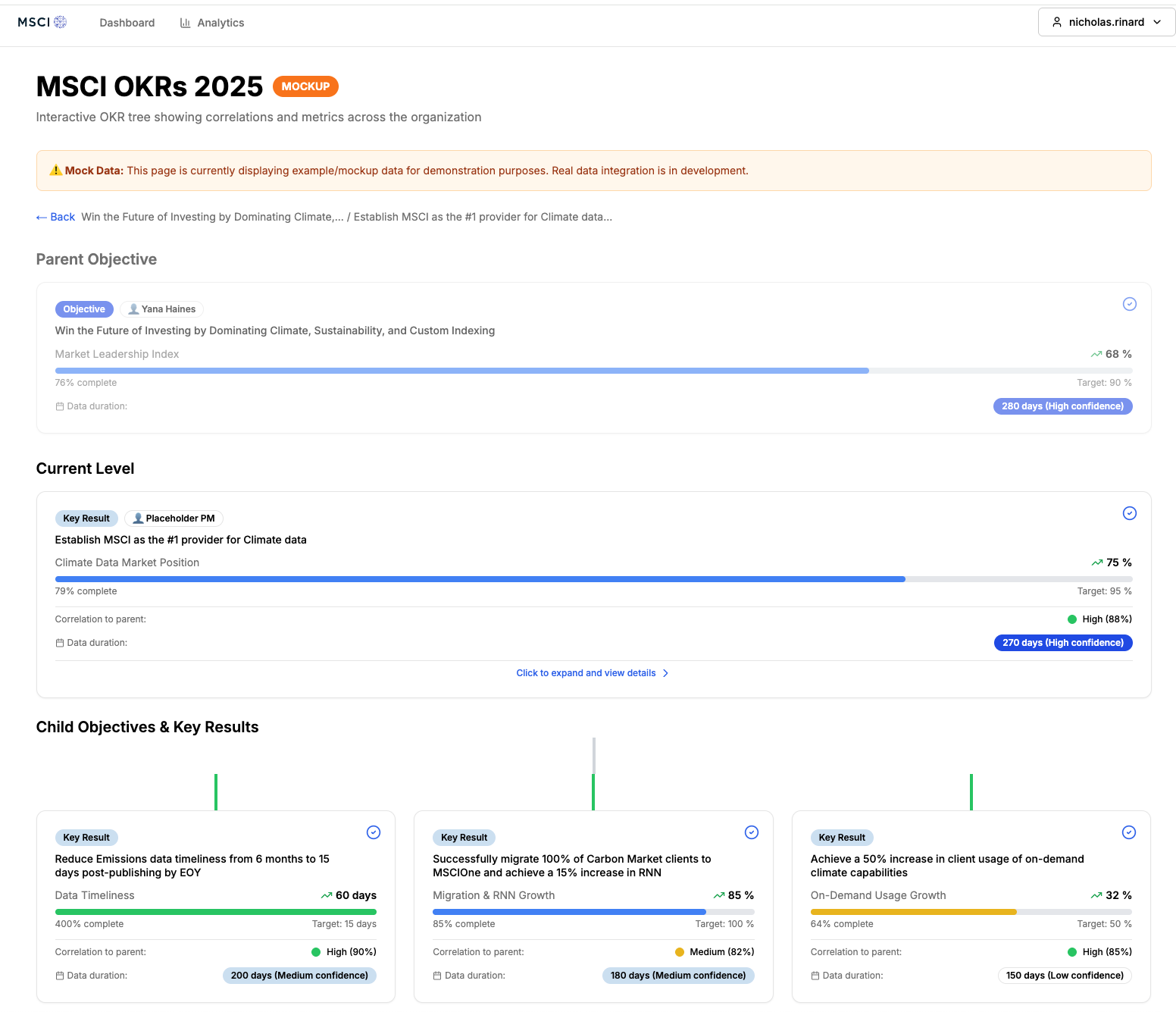Image resolution: width=1176 pixels, height=1012 pixels.
Task: Click the check-circle icon on the Establish MSCI key result
Action: (x=1130, y=513)
